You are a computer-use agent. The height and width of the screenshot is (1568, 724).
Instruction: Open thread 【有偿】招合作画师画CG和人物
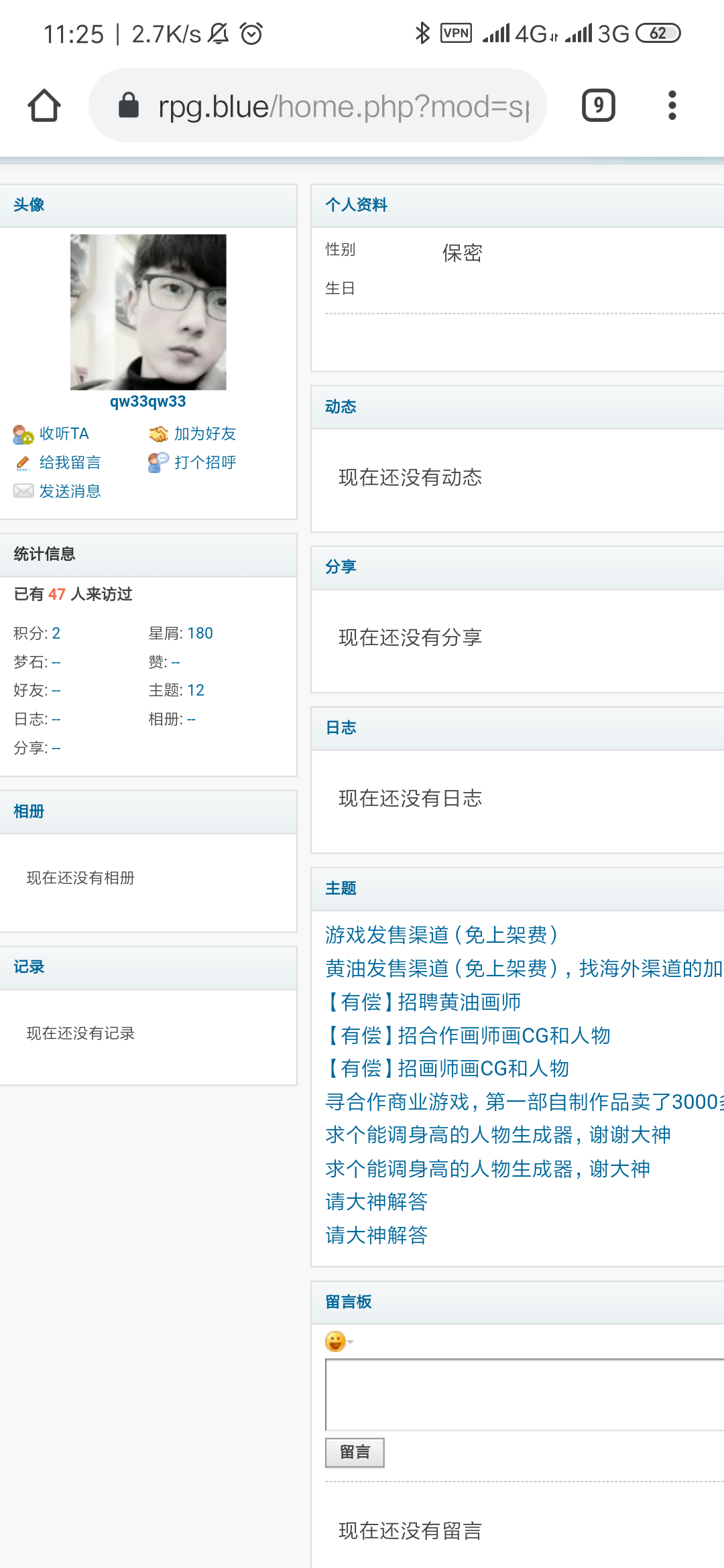[468, 1035]
